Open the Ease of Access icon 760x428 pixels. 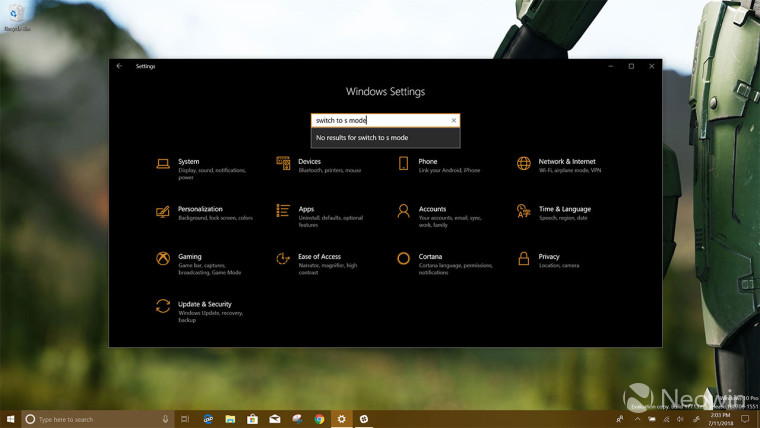(x=283, y=258)
